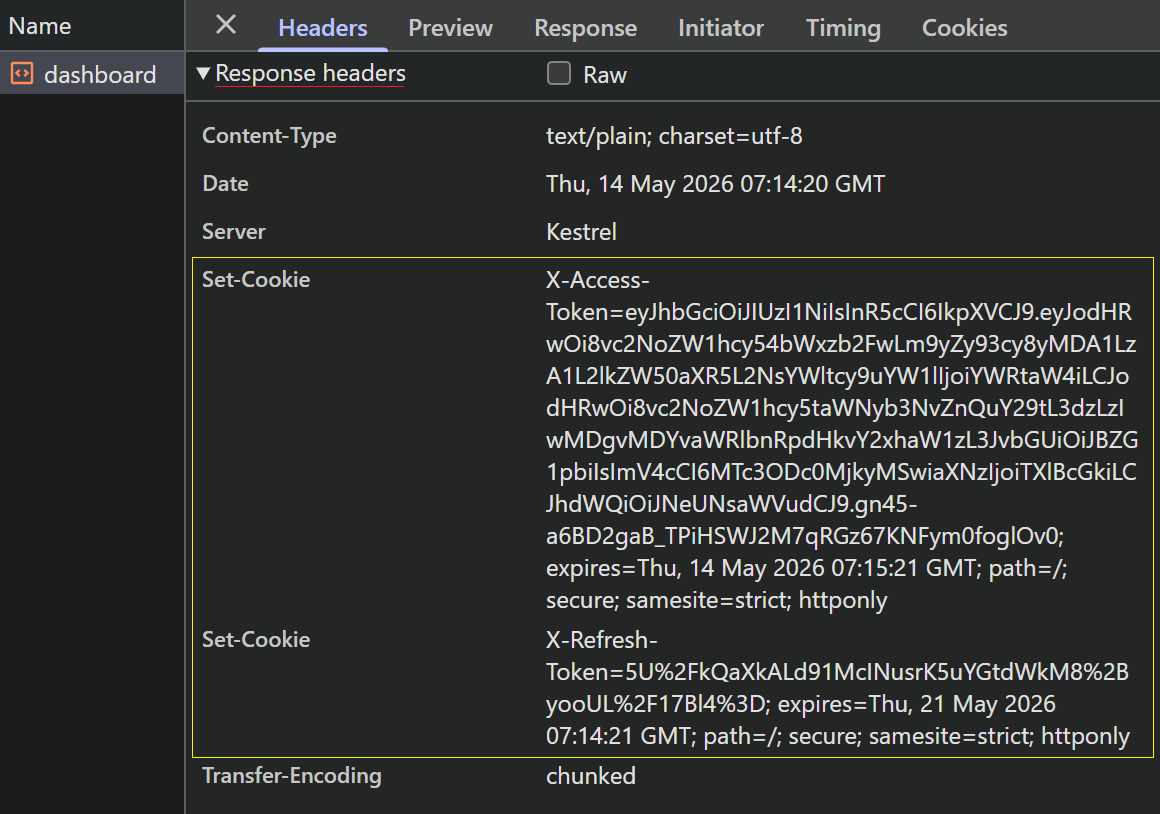This screenshot has height=814, width=1160.
Task: Click the Response headers section title
Action: (310, 73)
